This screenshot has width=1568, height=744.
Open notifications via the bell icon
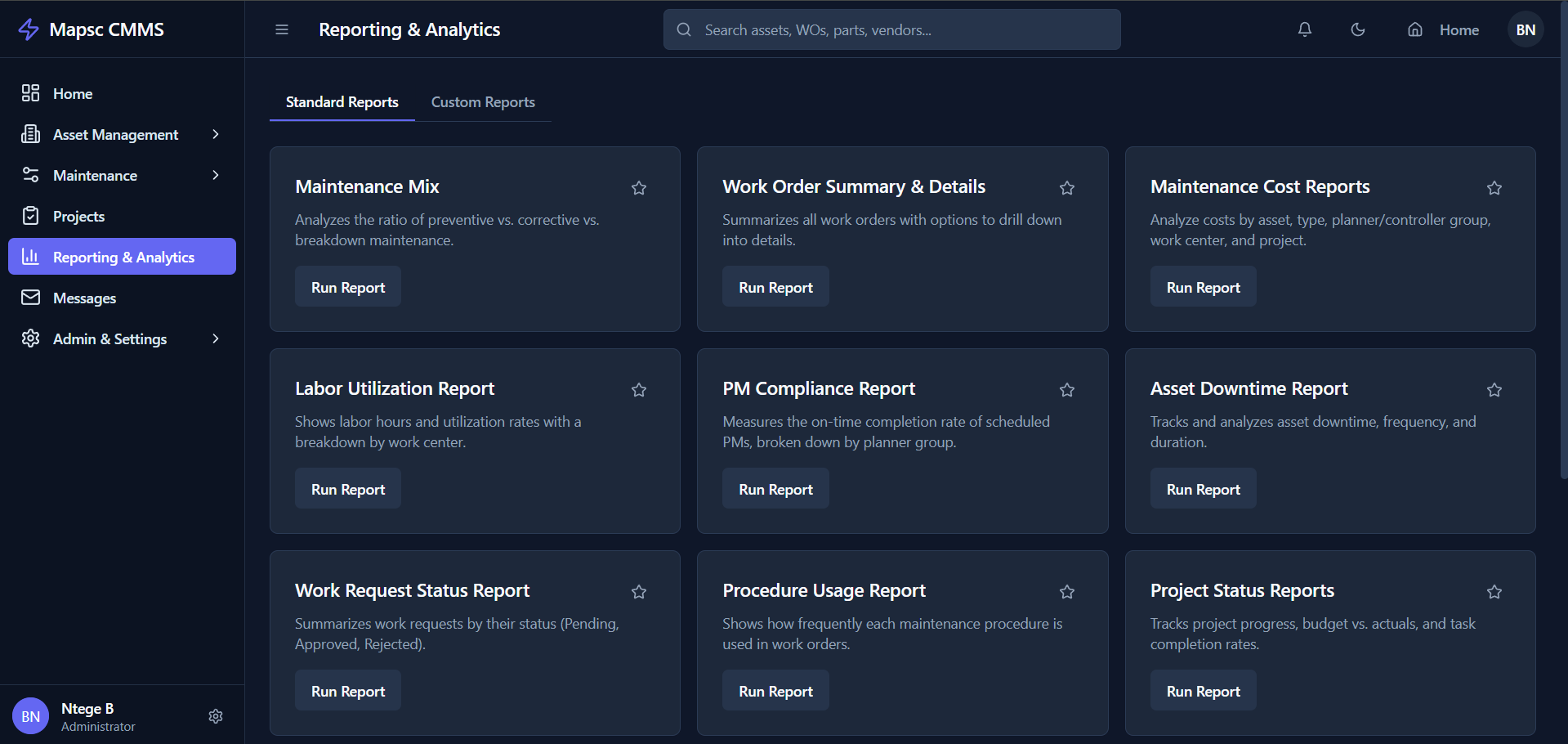coord(1305,29)
